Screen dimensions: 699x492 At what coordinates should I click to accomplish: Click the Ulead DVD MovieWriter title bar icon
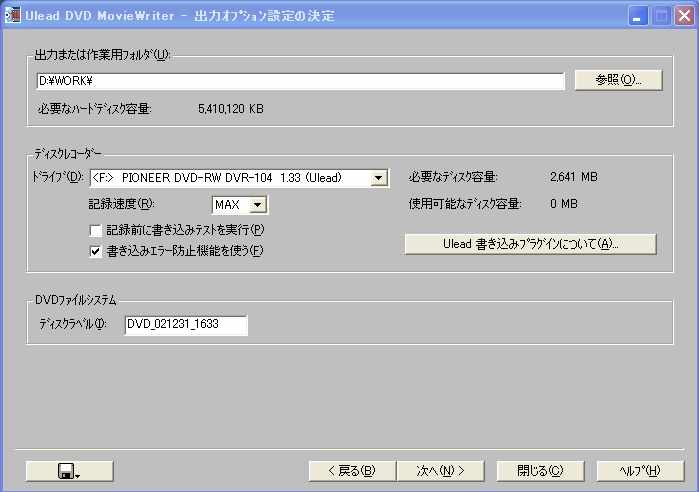[x=12, y=15]
